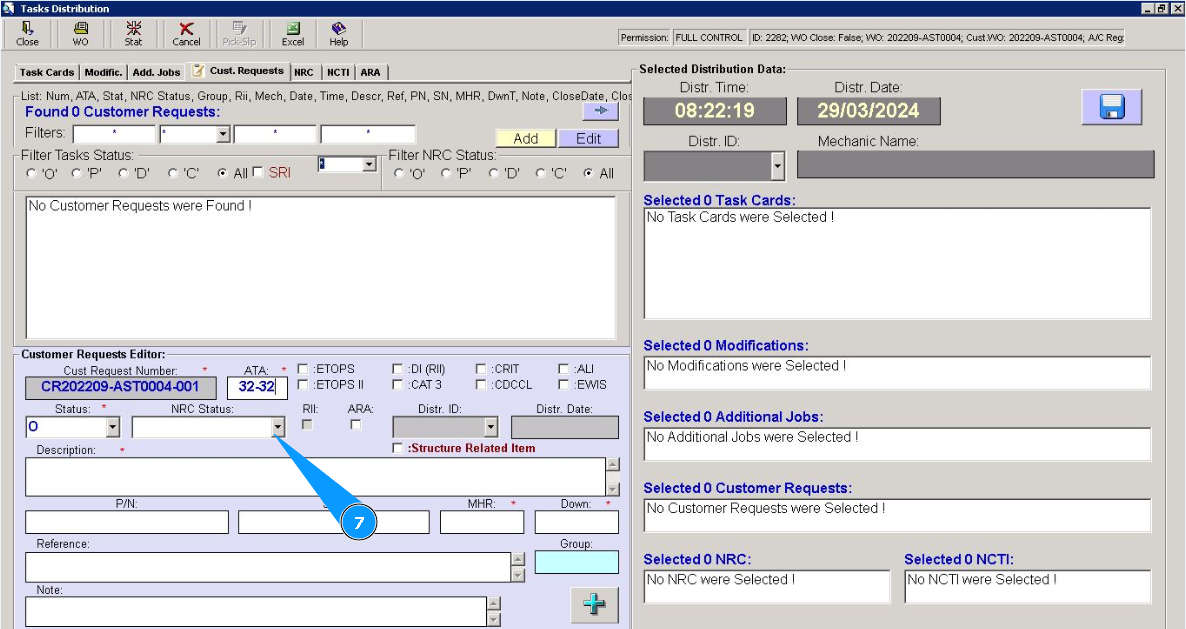
Task: Select Filter Tasks Status 'O' radio
Action: [31, 173]
